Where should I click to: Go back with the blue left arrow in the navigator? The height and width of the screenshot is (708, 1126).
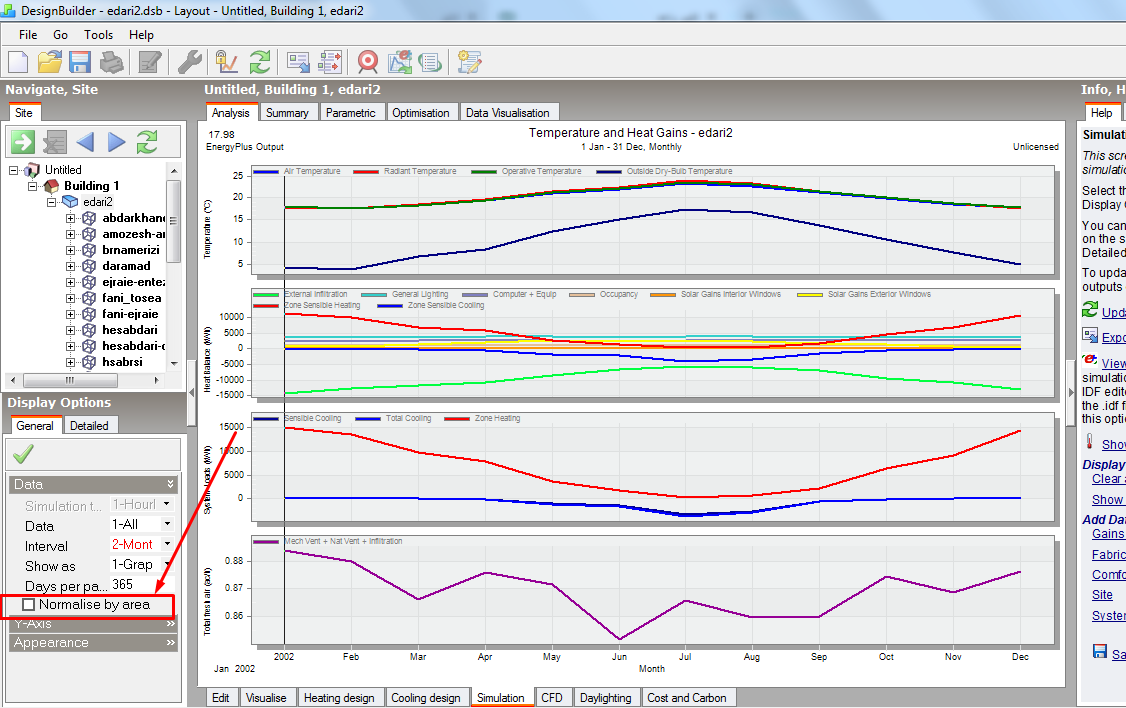coord(85,142)
